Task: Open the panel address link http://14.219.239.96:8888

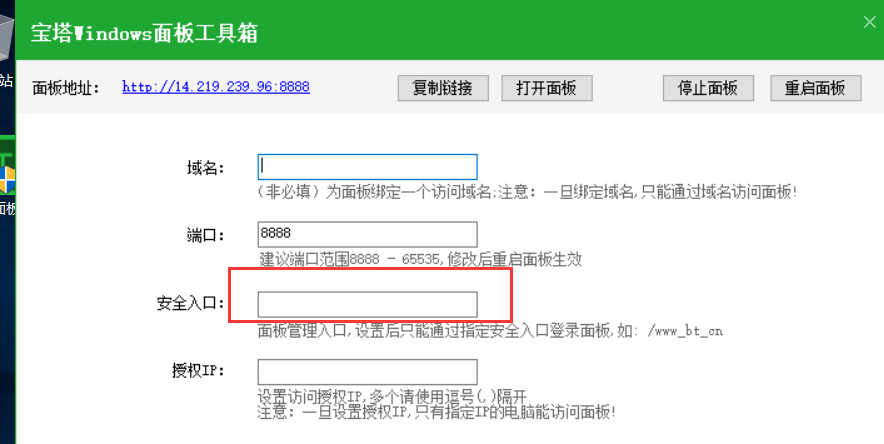Action: (x=216, y=87)
